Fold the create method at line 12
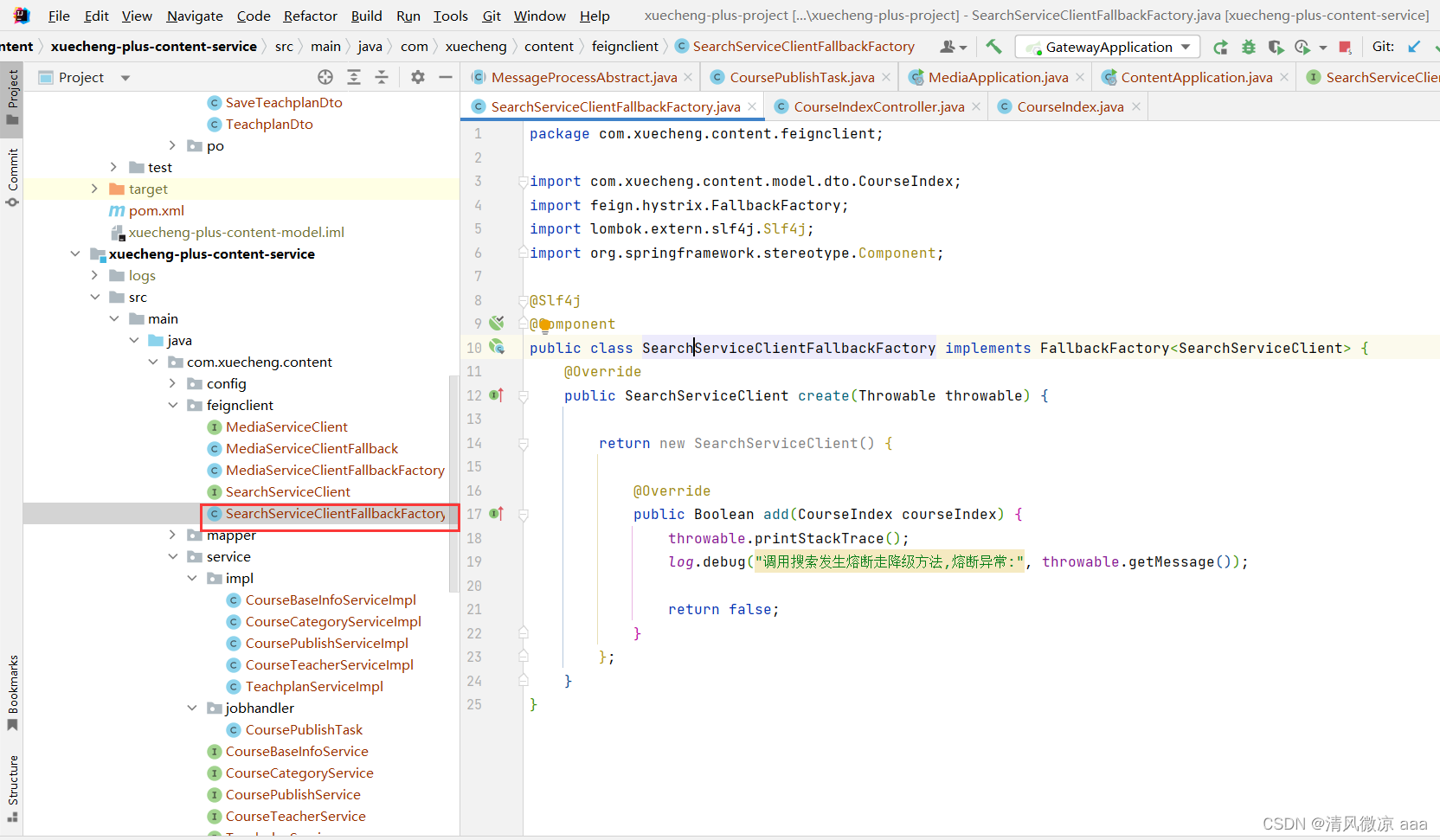The width and height of the screenshot is (1440, 840). [x=523, y=395]
